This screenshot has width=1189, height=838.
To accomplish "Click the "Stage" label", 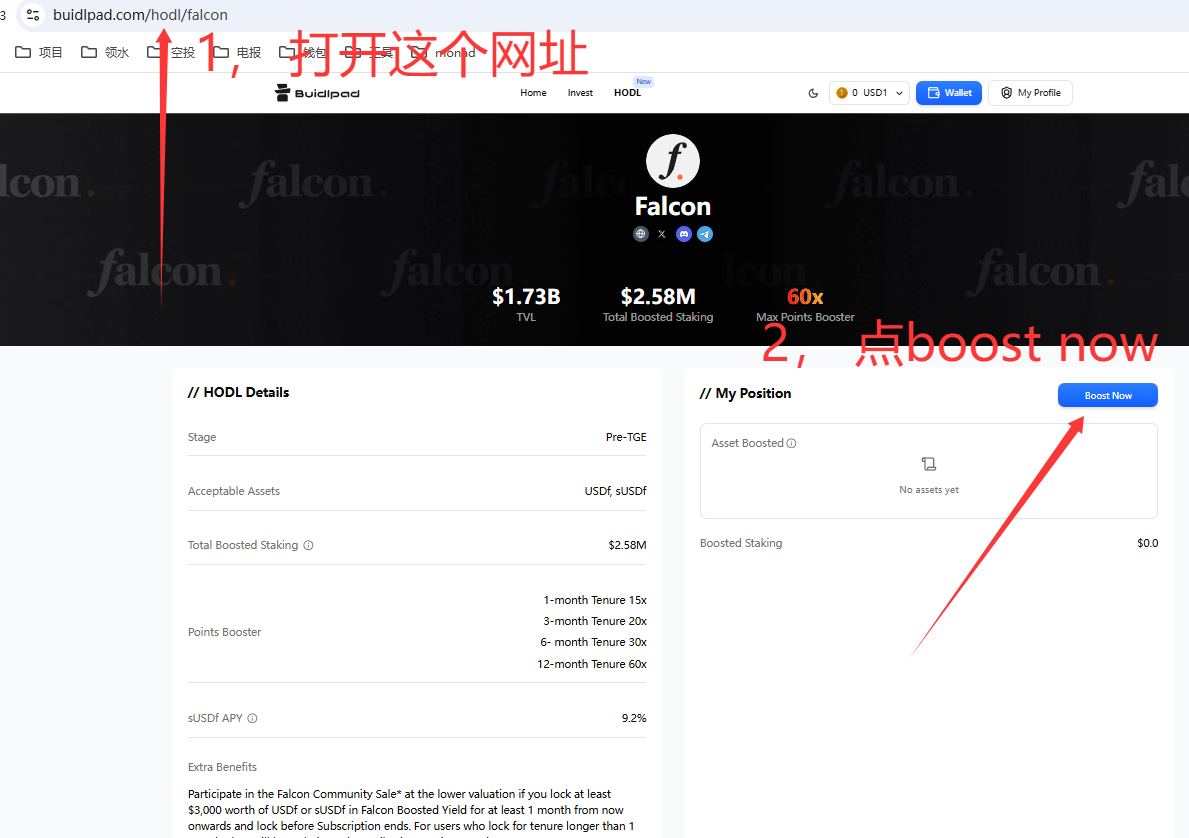I will click(202, 437).
